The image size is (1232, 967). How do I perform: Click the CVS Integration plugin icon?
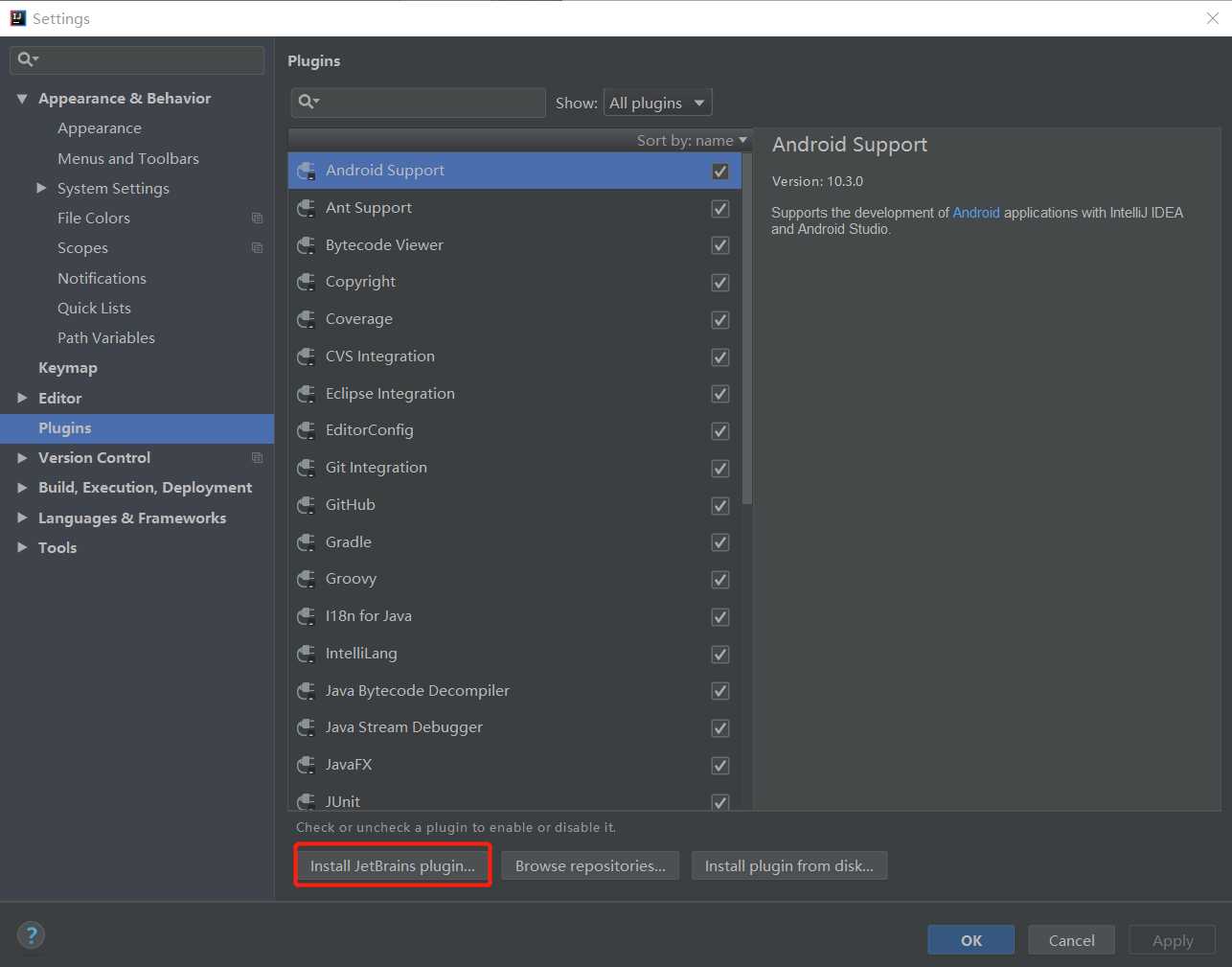(307, 357)
